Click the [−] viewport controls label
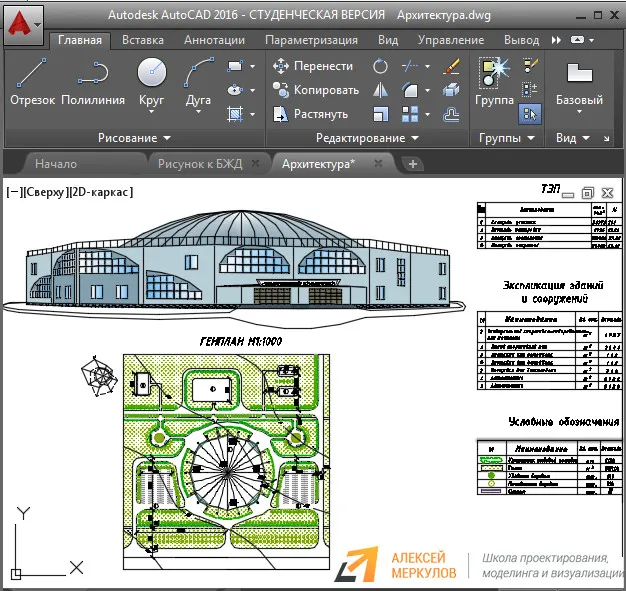 [14, 192]
